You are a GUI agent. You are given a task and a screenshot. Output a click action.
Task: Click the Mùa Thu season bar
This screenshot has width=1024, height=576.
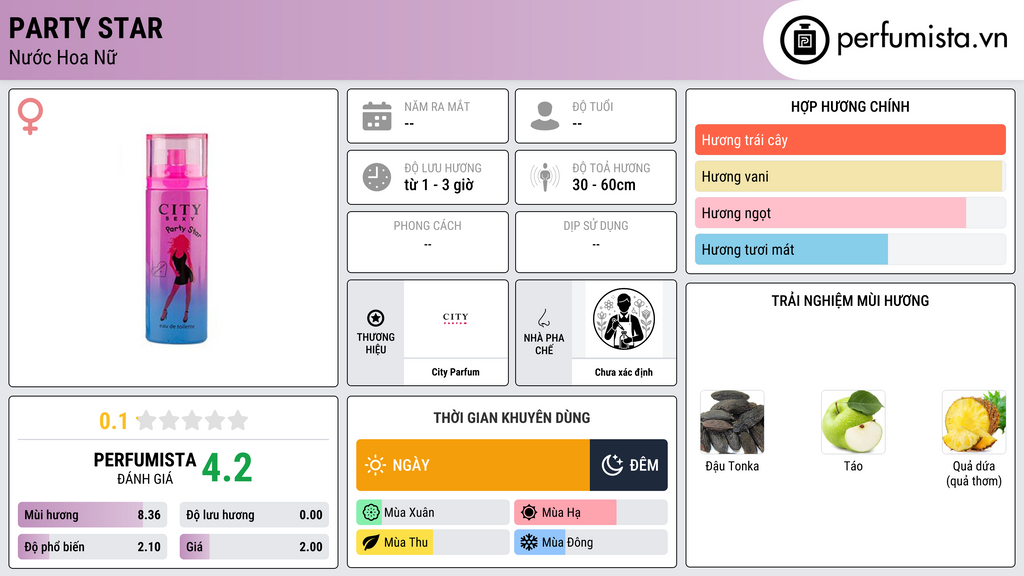tap(433, 542)
